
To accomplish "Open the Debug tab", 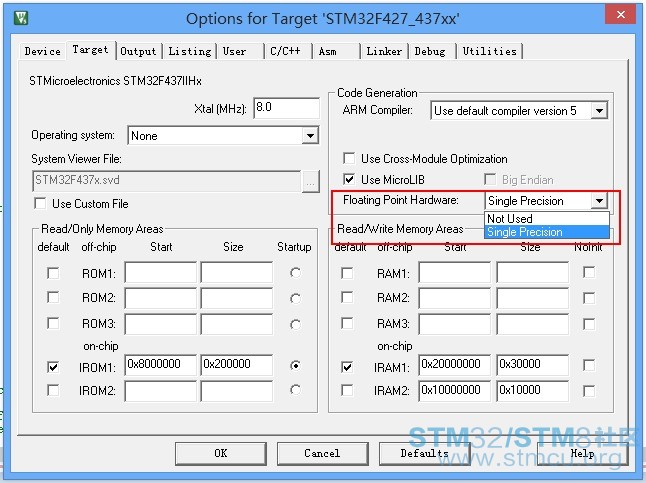I will tap(431, 52).
